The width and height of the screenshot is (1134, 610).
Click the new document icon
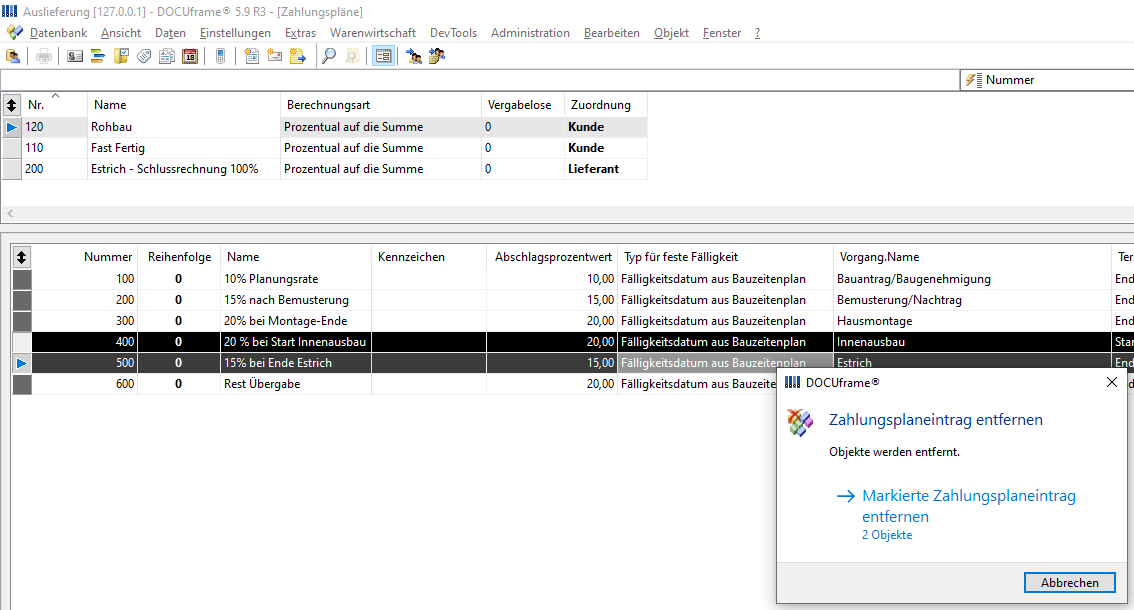(x=251, y=56)
